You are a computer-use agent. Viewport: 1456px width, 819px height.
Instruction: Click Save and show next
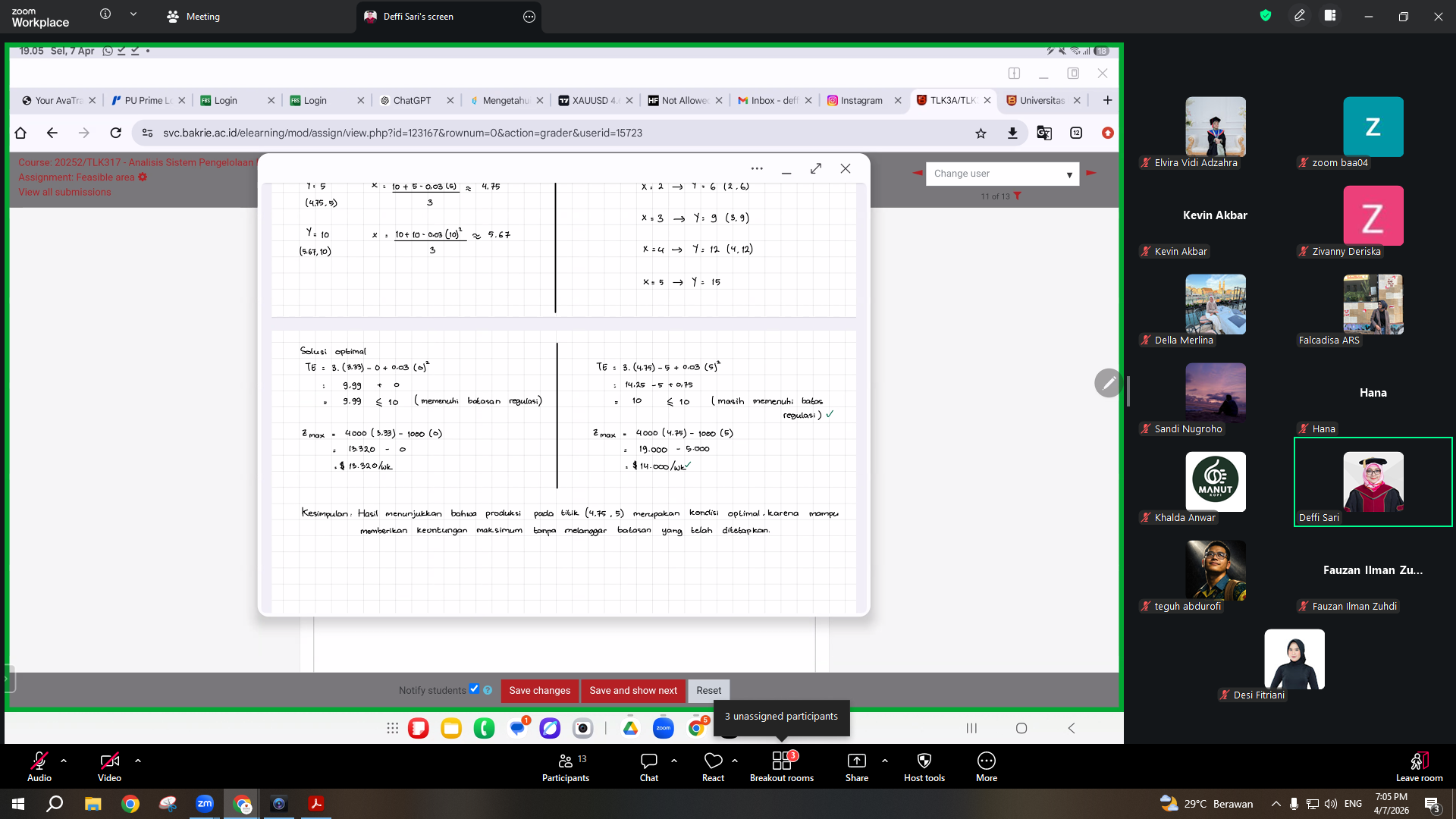[633, 690]
